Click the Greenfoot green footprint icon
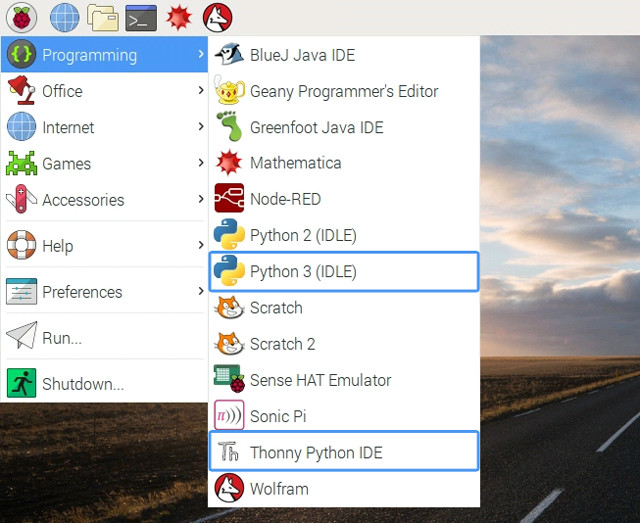This screenshot has height=523, width=640. click(229, 126)
